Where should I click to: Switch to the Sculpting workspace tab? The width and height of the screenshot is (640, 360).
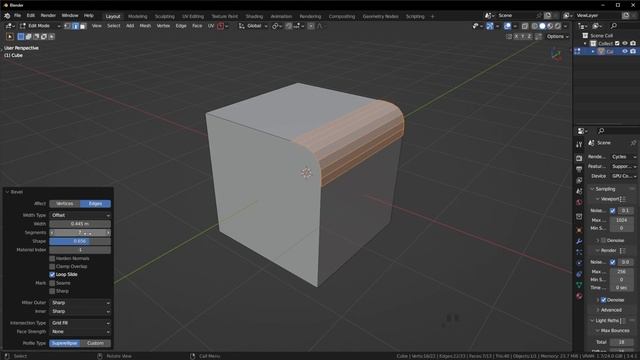[164, 16]
